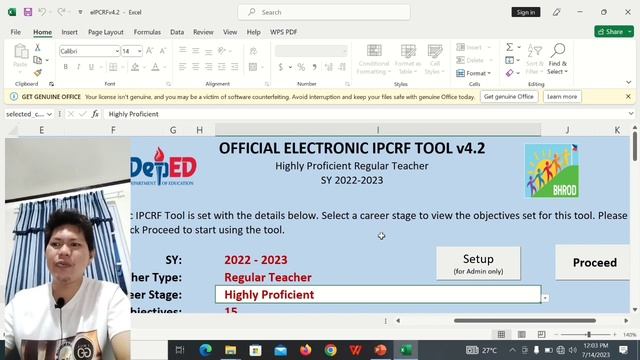This screenshot has height=360, width=640.
Task: Open the Career Stage dropdown arrow
Action: (545, 298)
